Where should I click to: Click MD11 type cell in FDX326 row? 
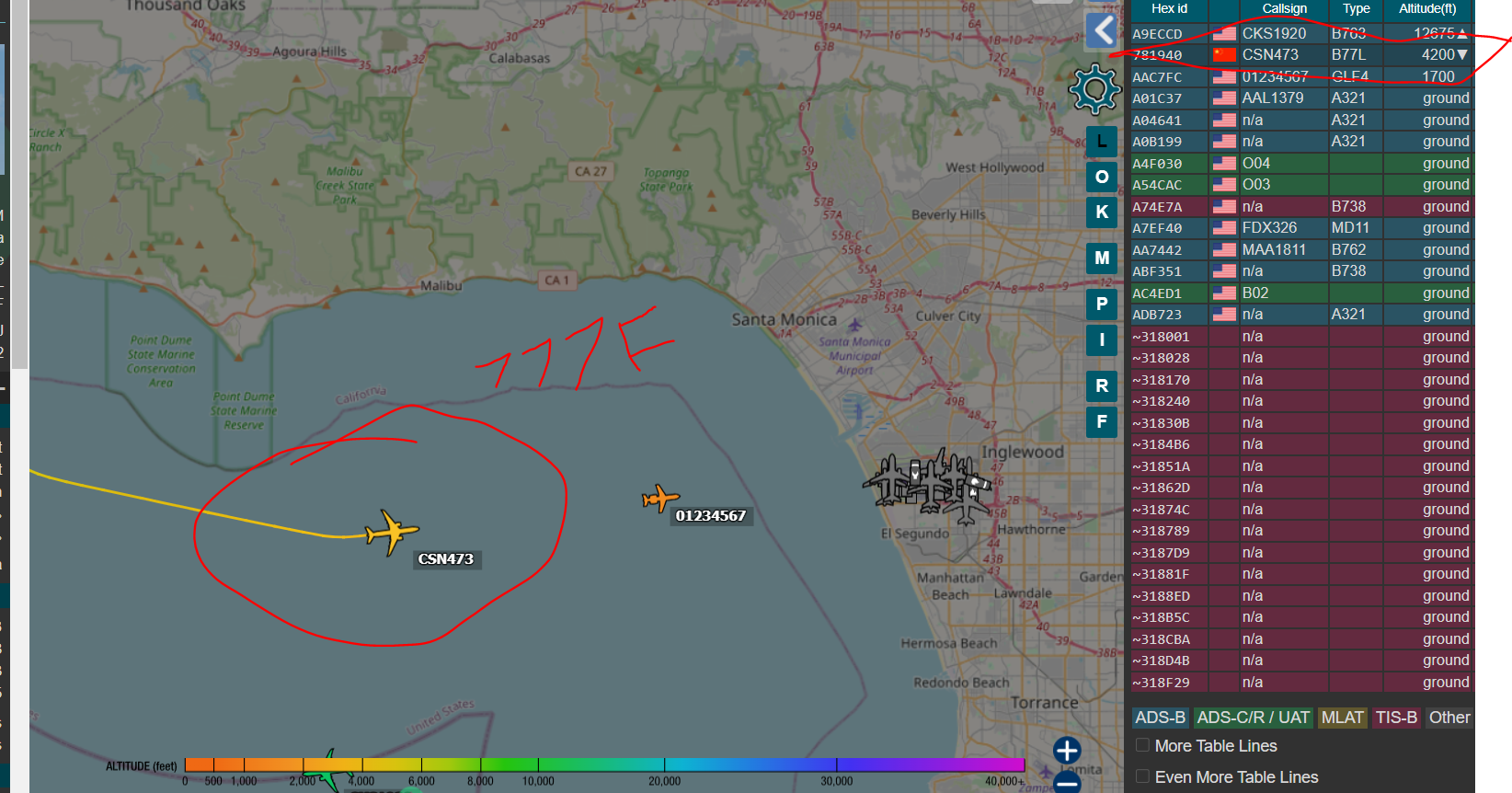click(x=1356, y=228)
